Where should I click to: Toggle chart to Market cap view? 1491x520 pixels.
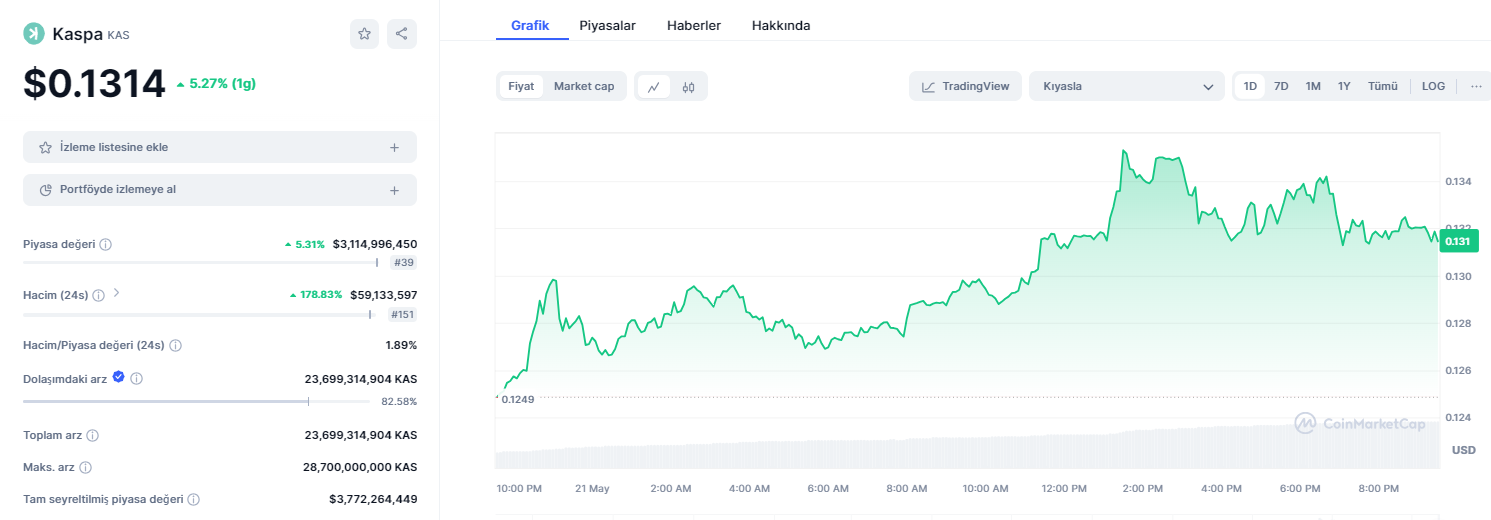pyautogui.click(x=584, y=86)
